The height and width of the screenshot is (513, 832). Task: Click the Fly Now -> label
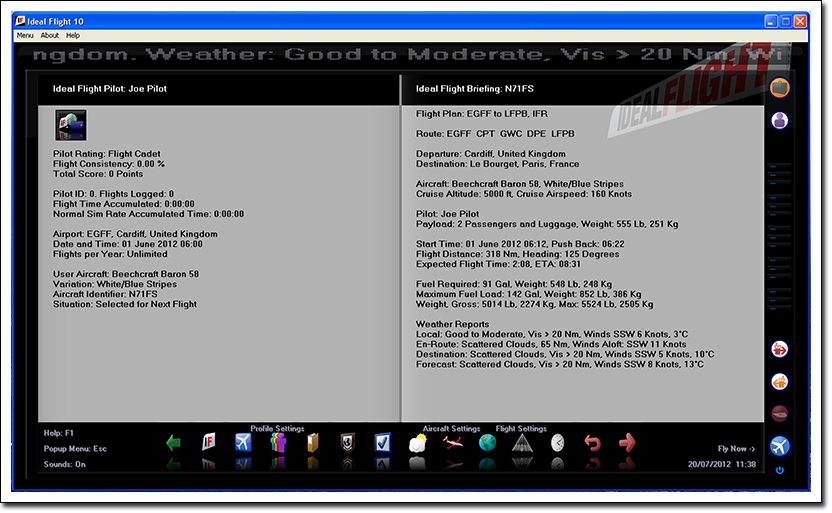click(736, 449)
